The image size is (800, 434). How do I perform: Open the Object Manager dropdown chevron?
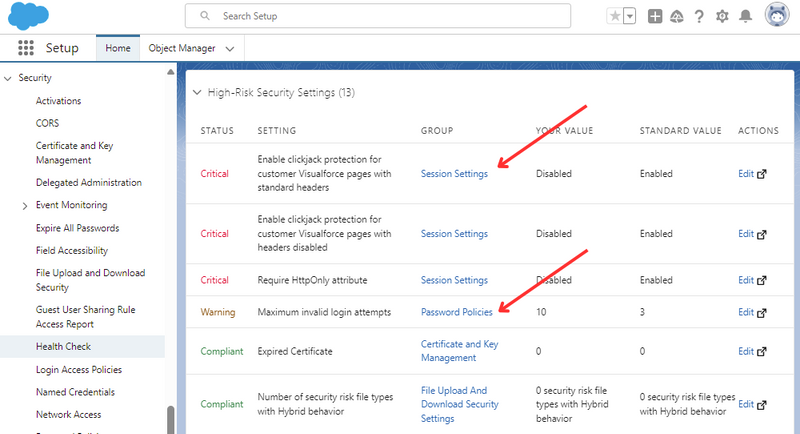pyautogui.click(x=230, y=49)
